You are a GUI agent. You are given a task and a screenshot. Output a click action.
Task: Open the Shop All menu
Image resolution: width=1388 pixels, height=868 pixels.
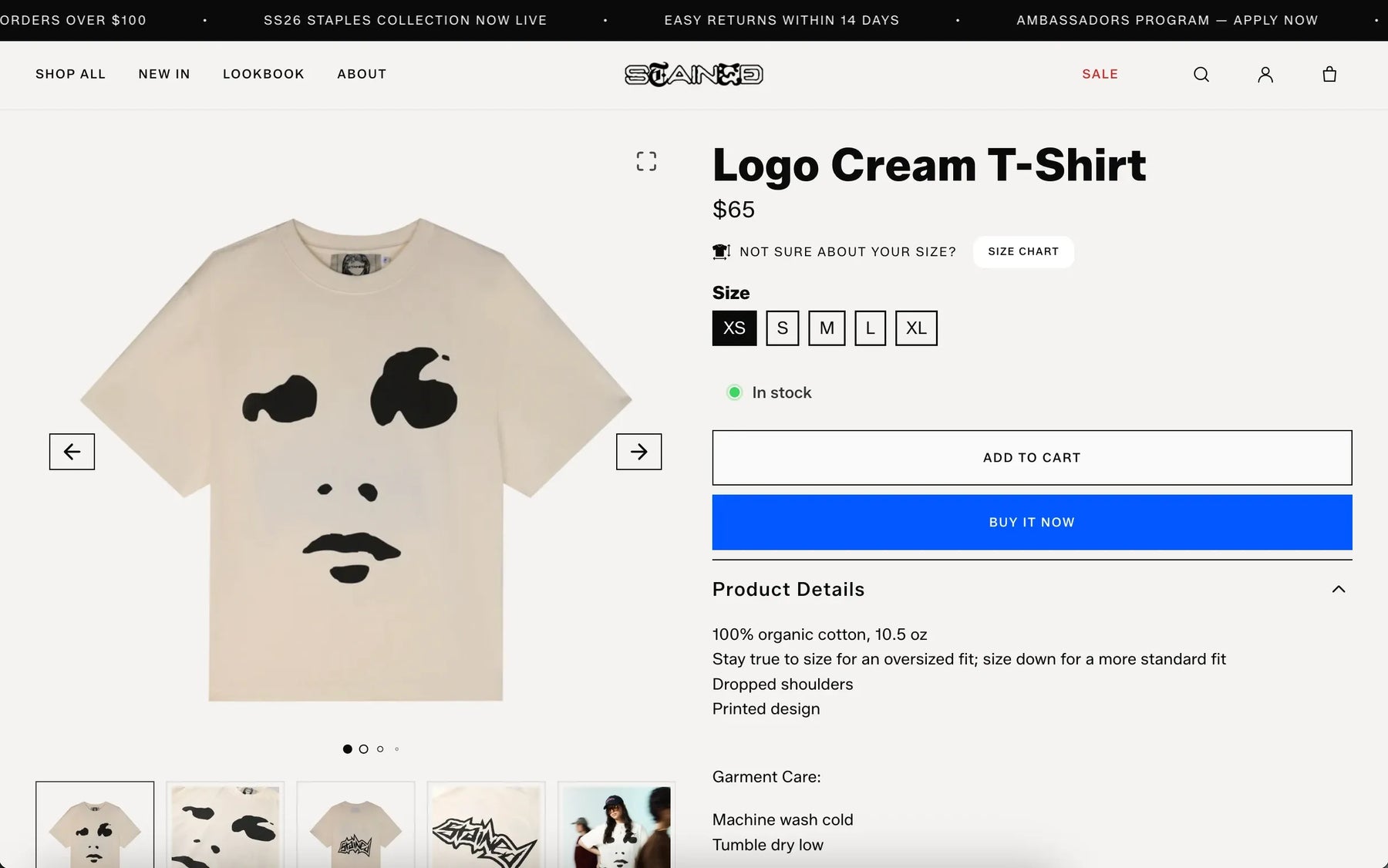click(x=70, y=74)
